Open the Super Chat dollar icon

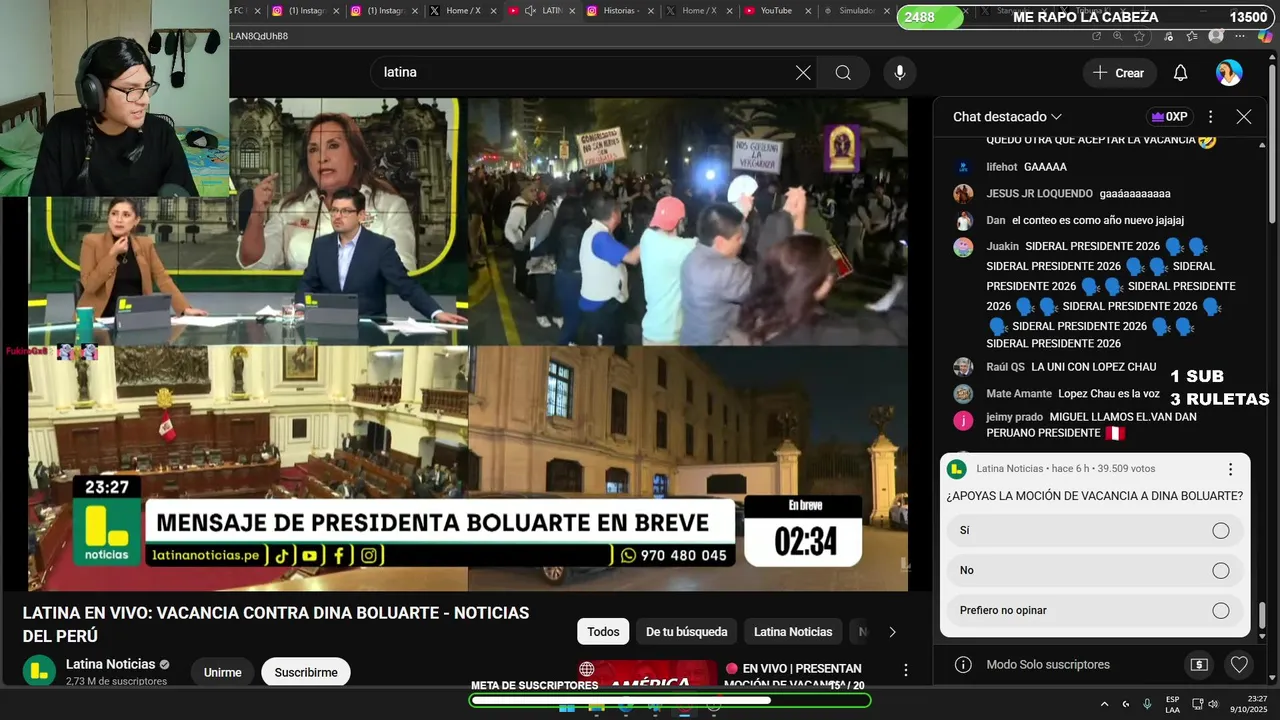point(1199,665)
